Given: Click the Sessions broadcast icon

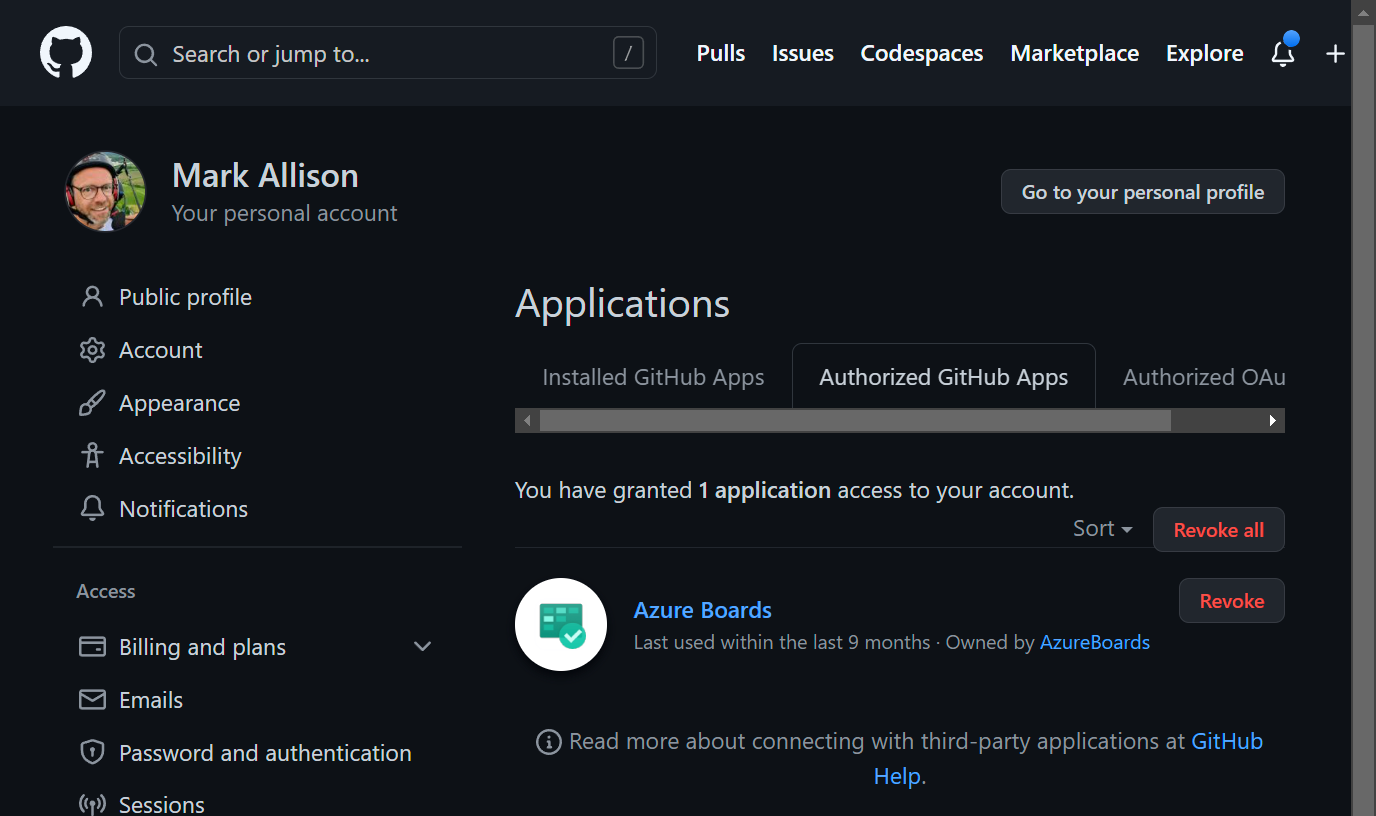Looking at the screenshot, I should point(92,805).
